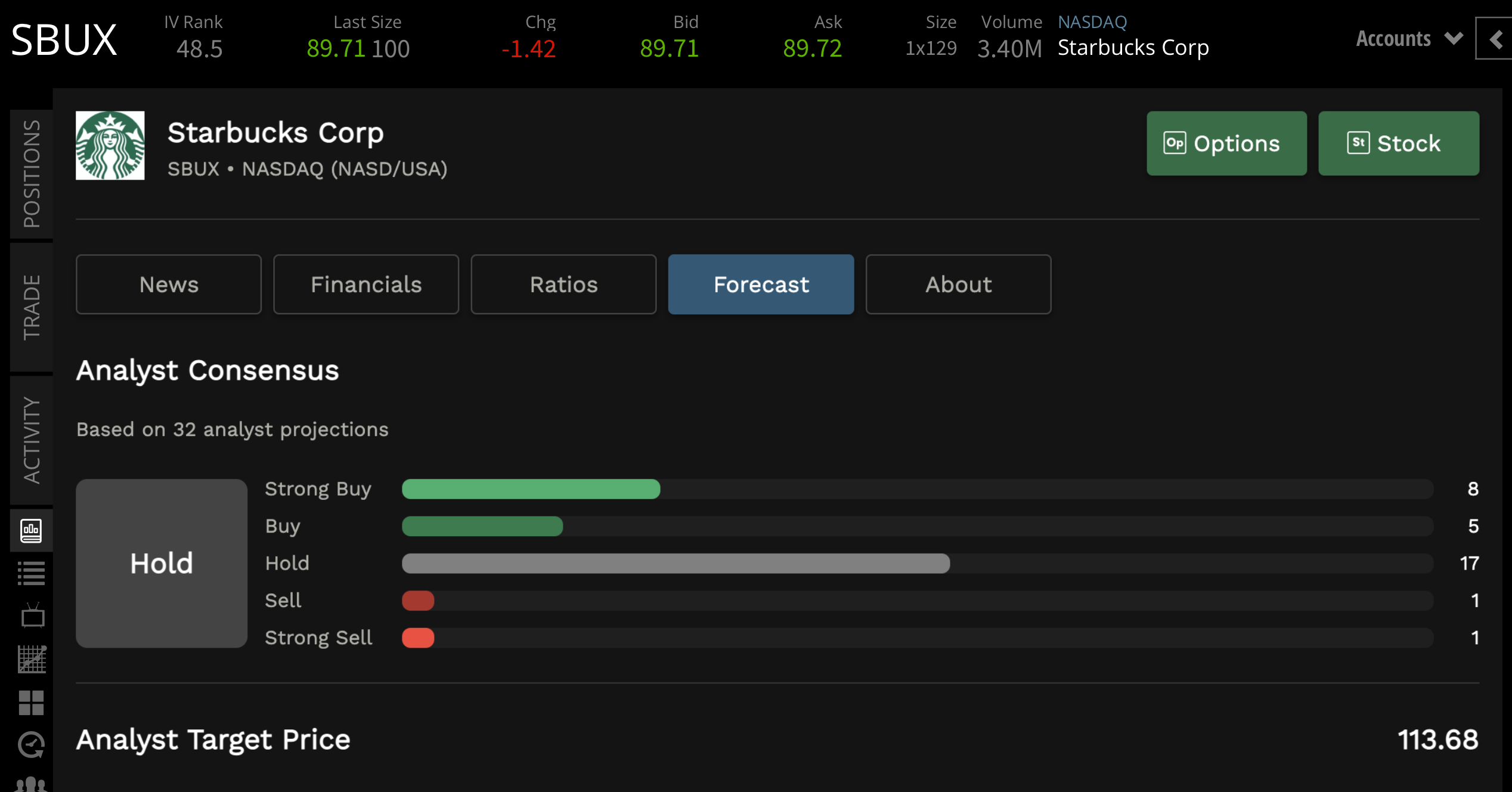Click the history clock icon in the sidebar
The width and height of the screenshot is (1512, 792).
(x=31, y=745)
